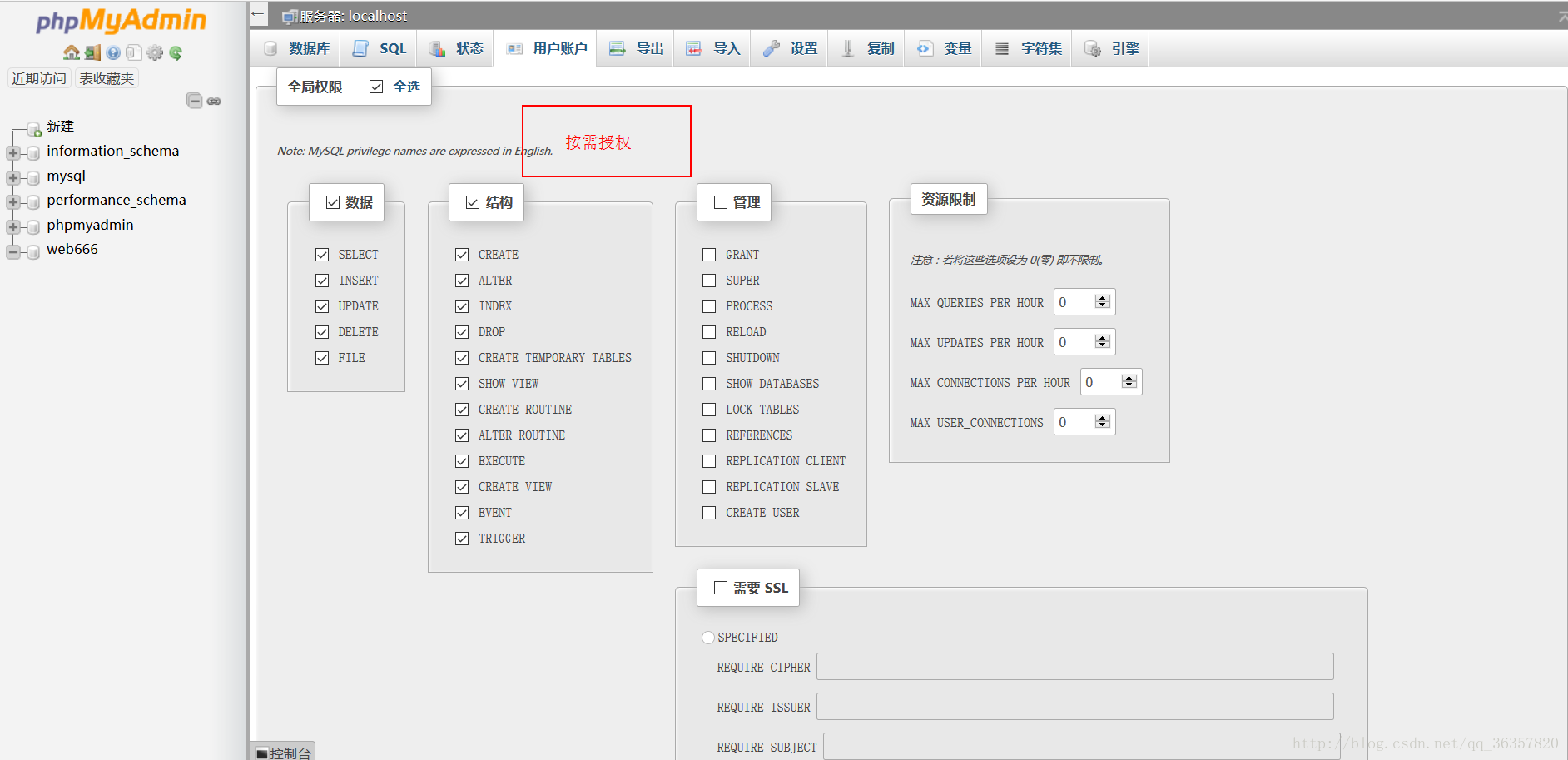Collapse all tree nodes minus icon
The height and width of the screenshot is (760, 1568).
pos(194,101)
